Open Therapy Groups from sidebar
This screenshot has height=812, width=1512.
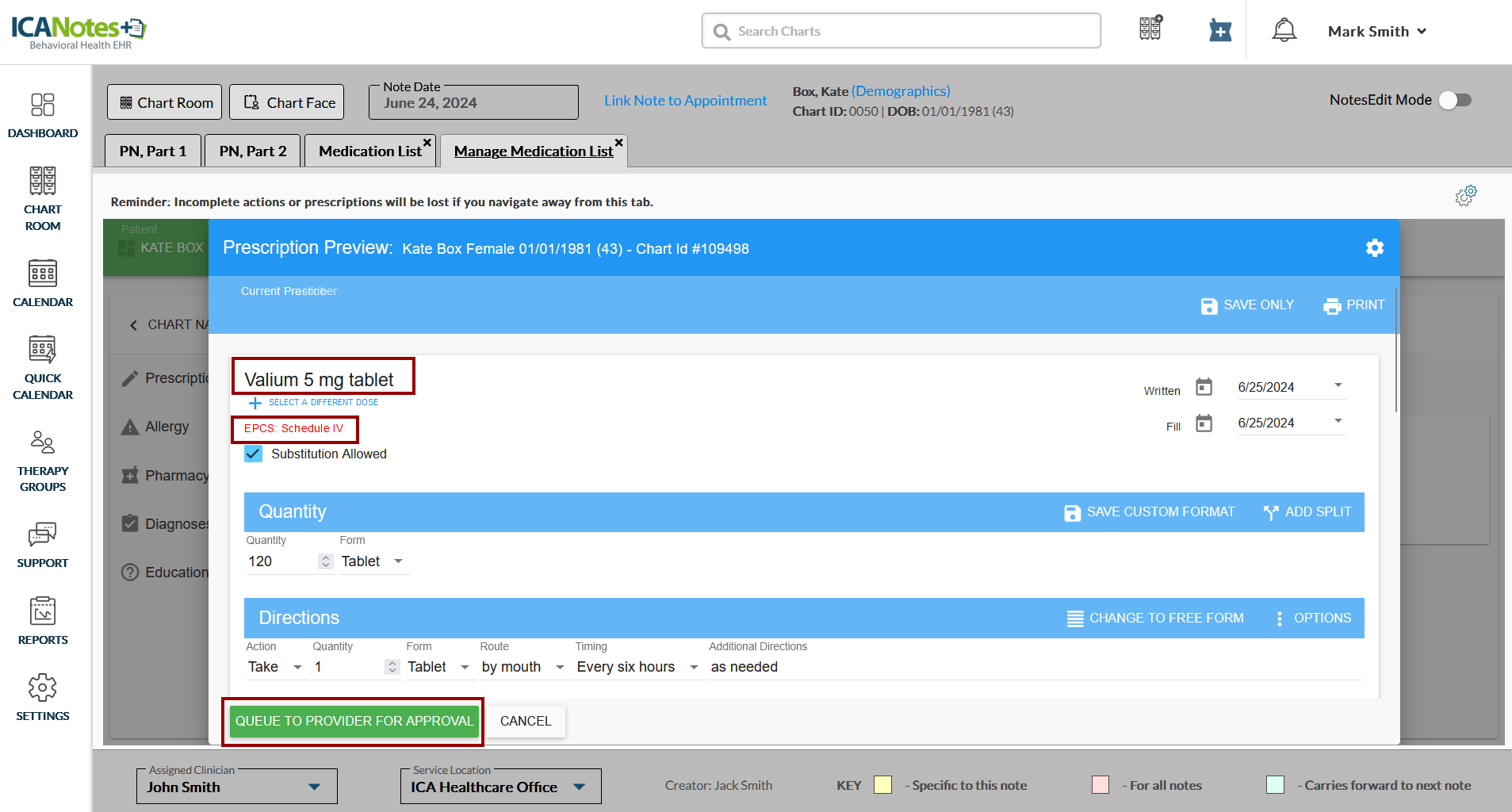[x=43, y=461]
